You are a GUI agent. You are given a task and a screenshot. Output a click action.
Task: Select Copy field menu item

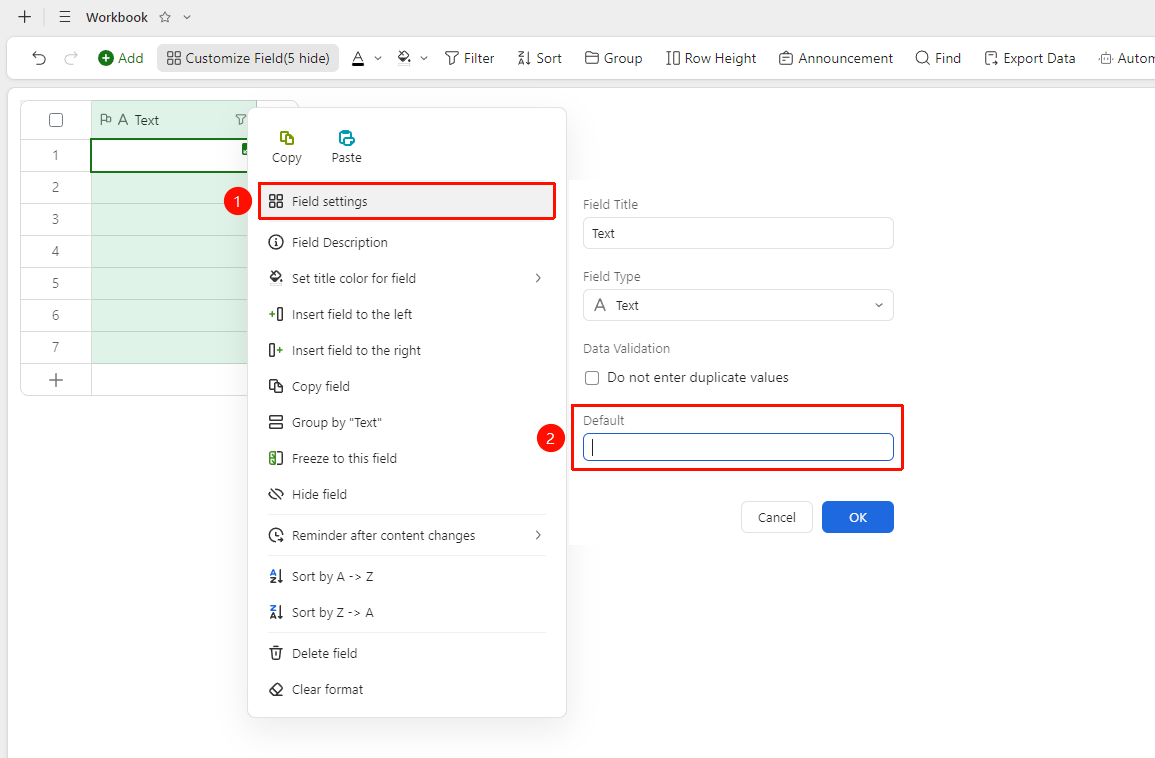(407, 387)
